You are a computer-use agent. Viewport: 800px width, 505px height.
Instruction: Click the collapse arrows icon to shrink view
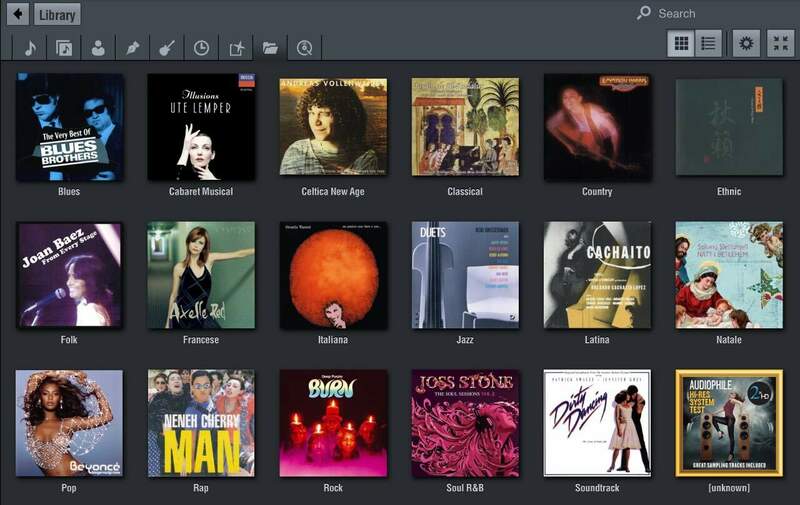[780, 43]
